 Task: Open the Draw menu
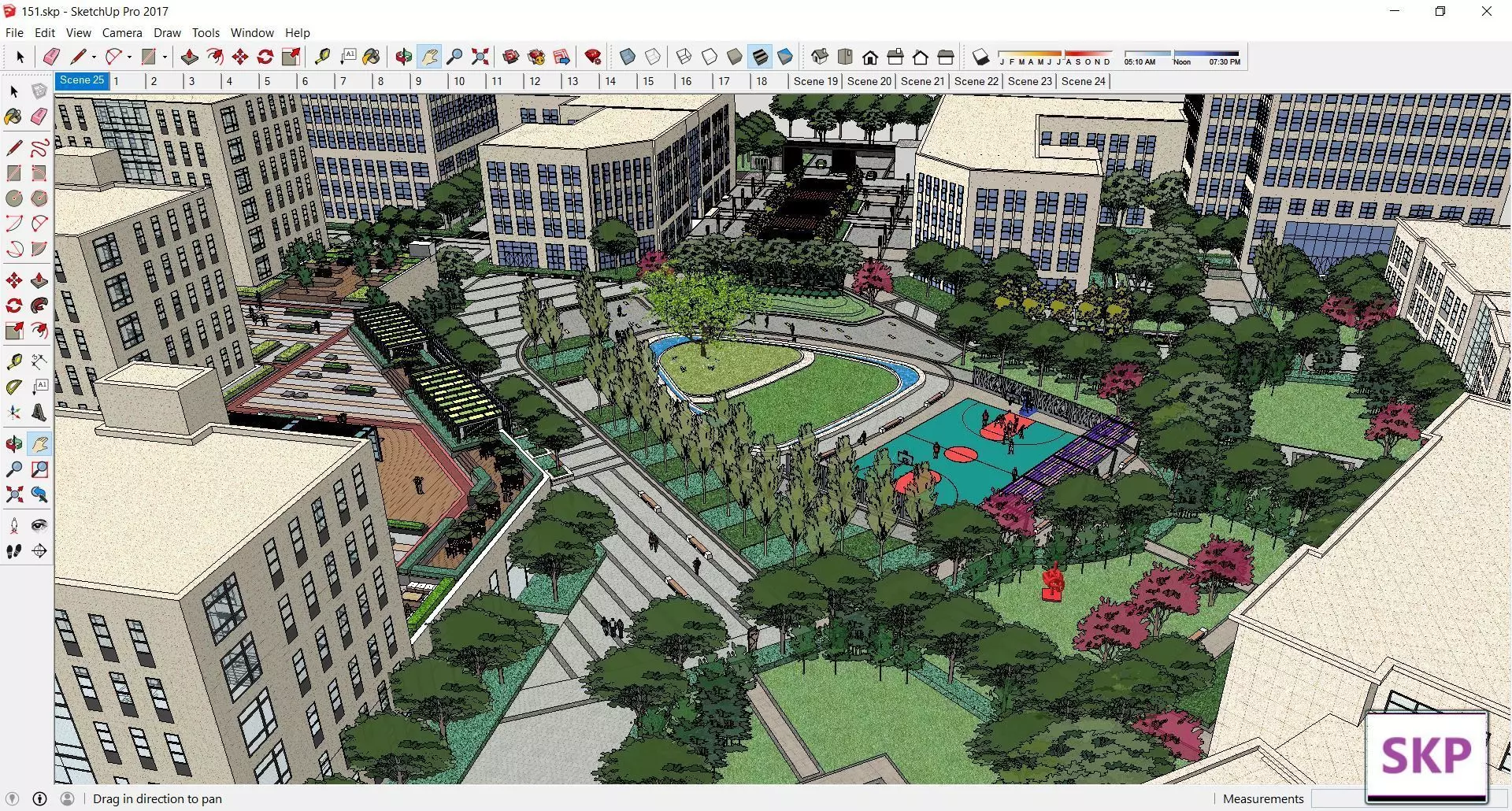coord(167,33)
